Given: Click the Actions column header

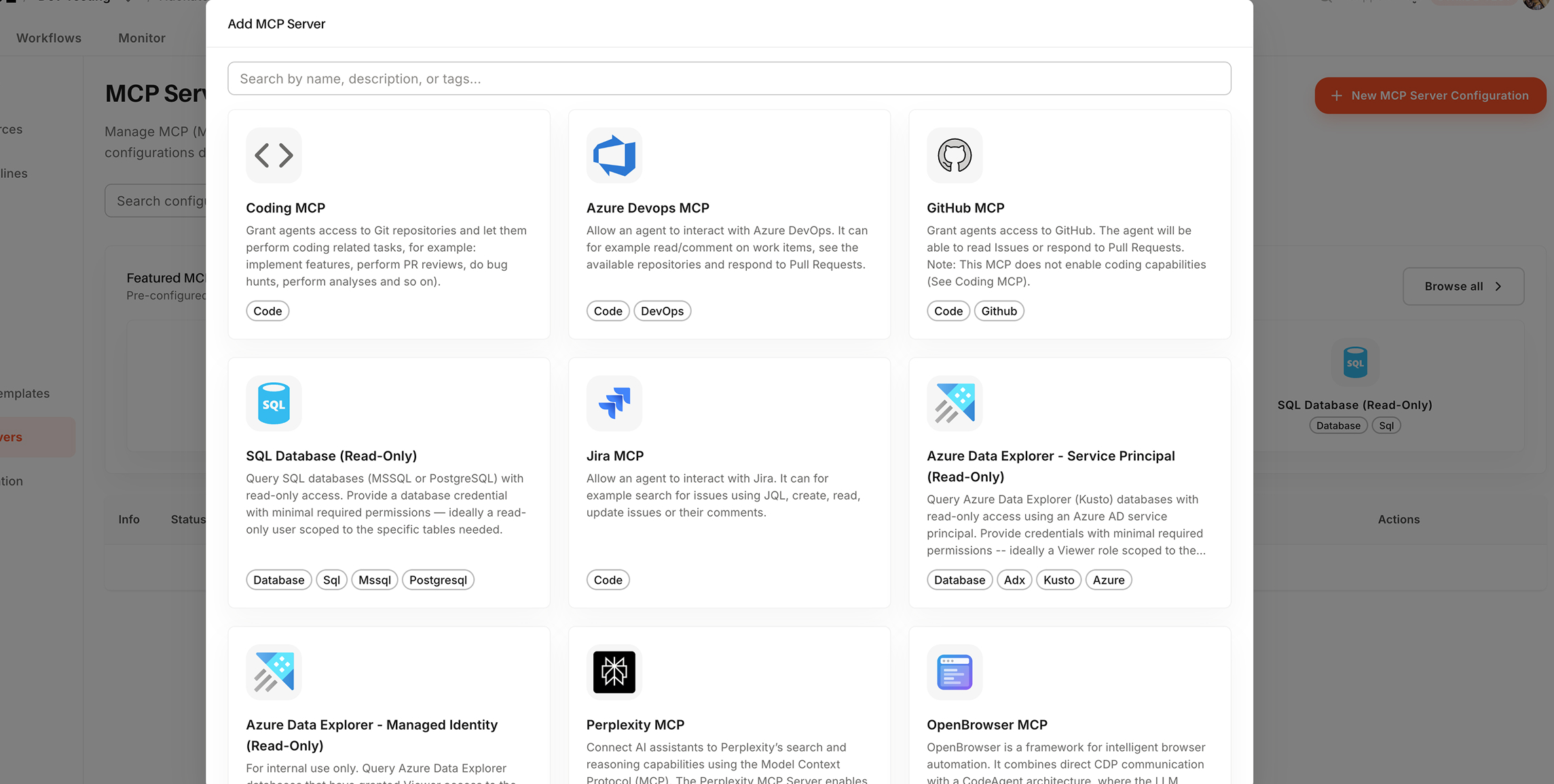Looking at the screenshot, I should pos(1399,519).
